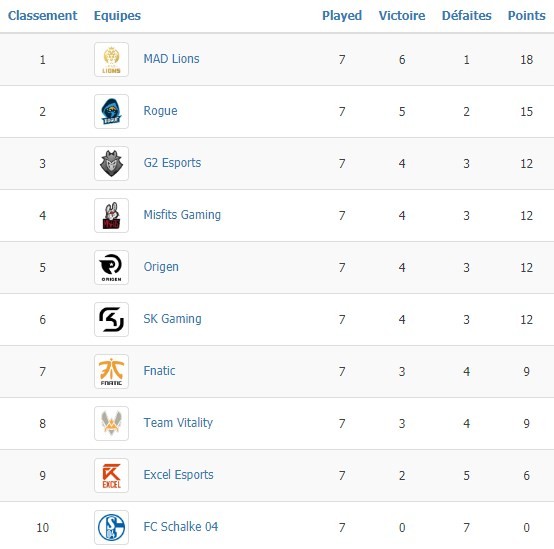The height and width of the screenshot is (549, 554).
Task: Open the Rogue team link
Action: (160, 111)
